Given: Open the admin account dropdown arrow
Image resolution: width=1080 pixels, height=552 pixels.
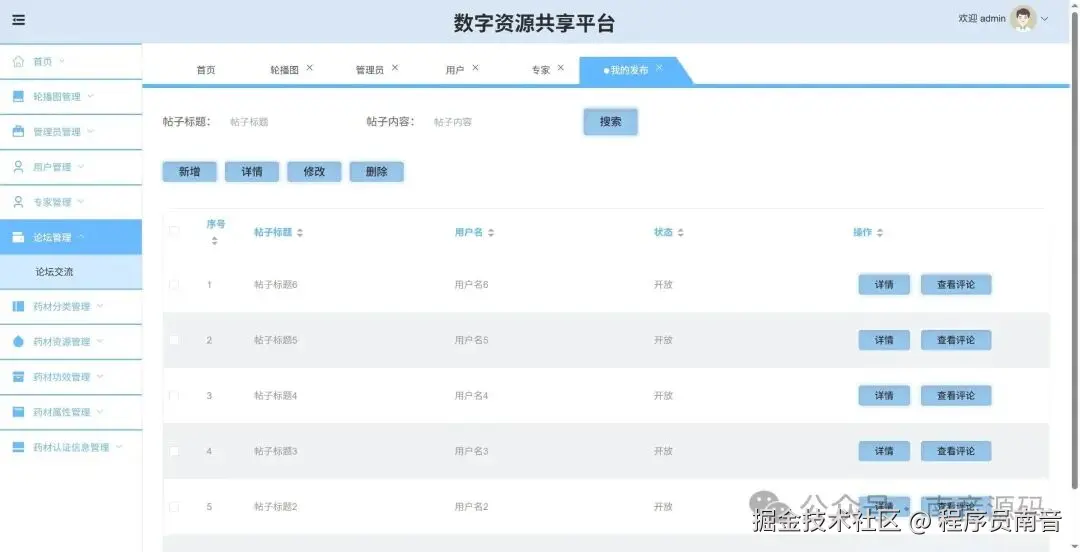Looking at the screenshot, I should [1044, 19].
